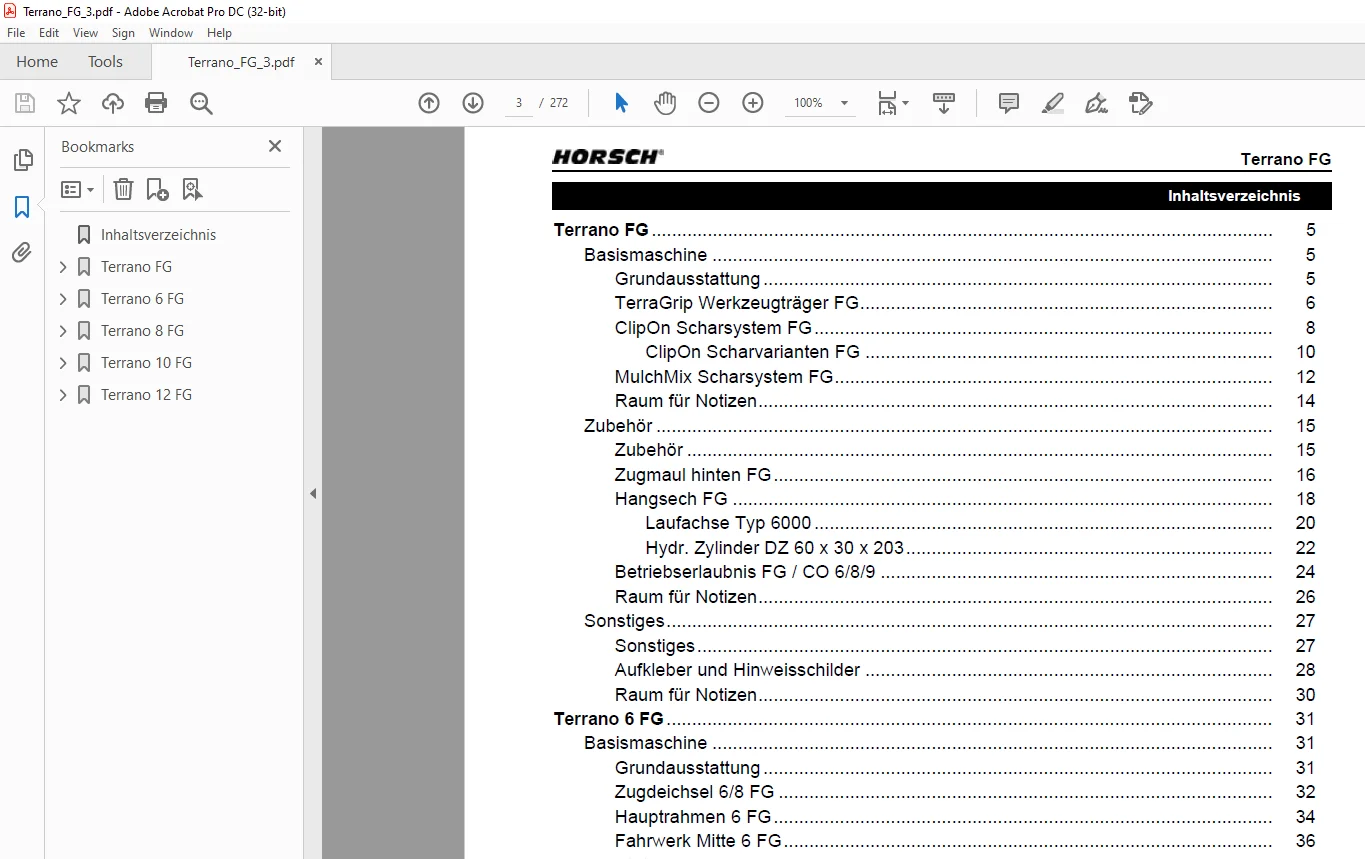This screenshot has height=859, width=1365.
Task: Print the document using the printer icon
Action: point(156,103)
